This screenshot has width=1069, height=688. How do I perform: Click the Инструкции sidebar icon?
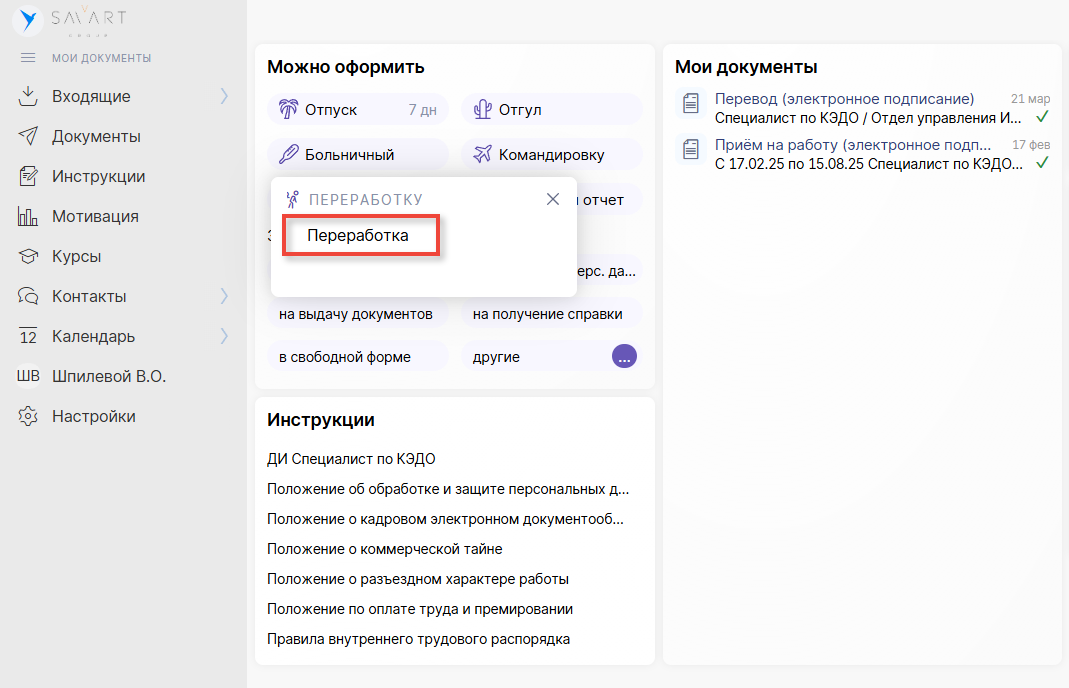pos(28,177)
